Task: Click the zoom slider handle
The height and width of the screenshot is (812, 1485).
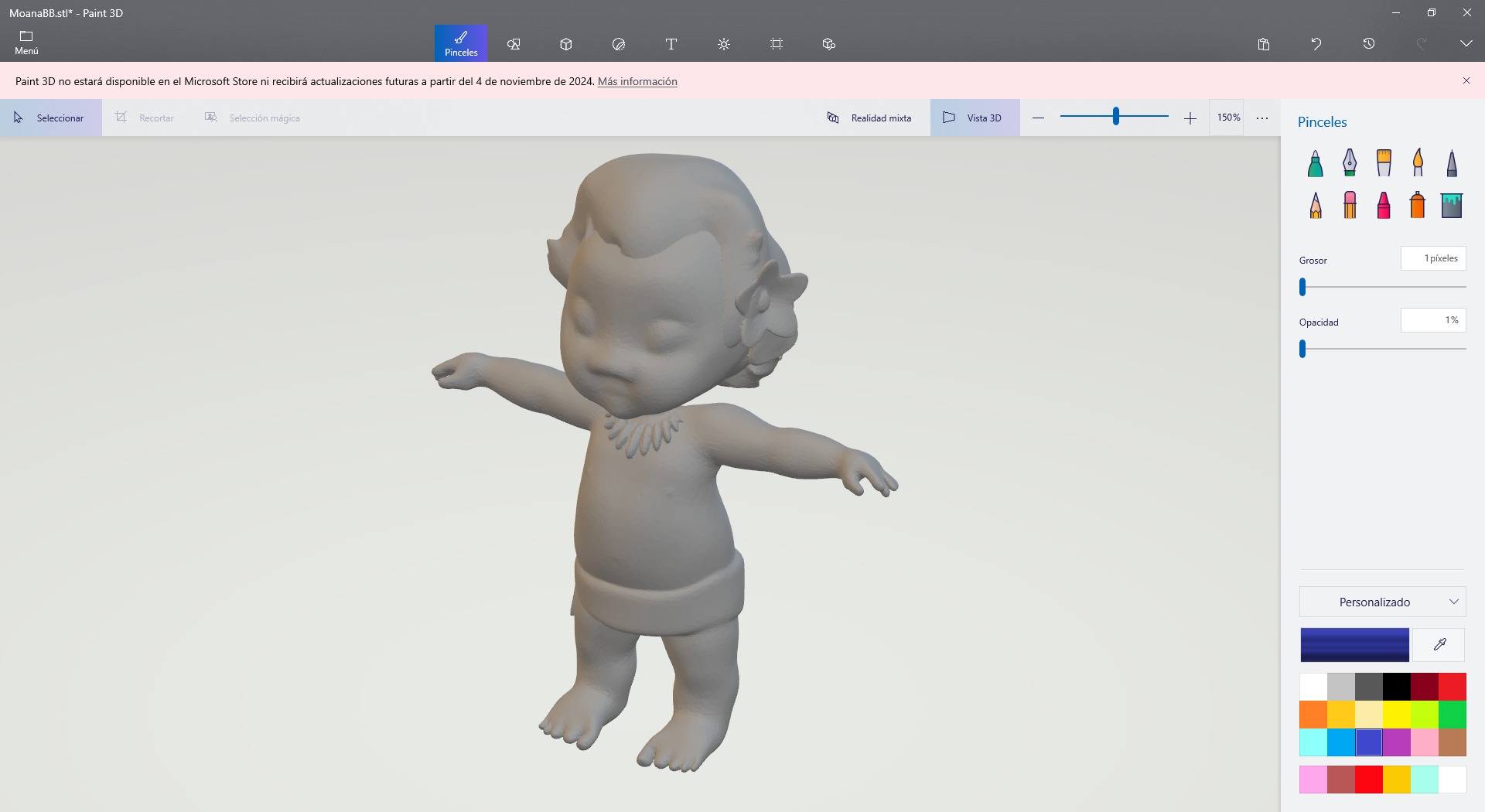Action: [x=1115, y=117]
